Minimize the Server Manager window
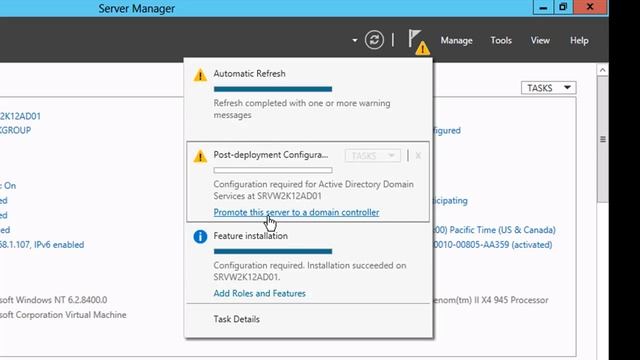640x360 pixels. pyautogui.click(x=543, y=7)
